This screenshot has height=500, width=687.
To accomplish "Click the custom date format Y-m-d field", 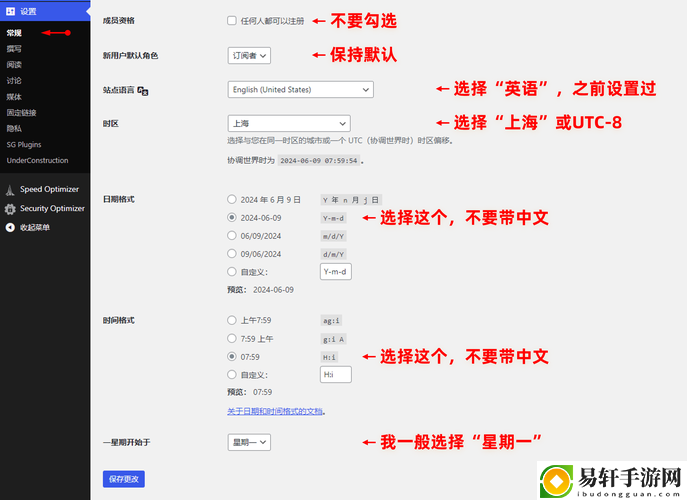I will 336,272.
